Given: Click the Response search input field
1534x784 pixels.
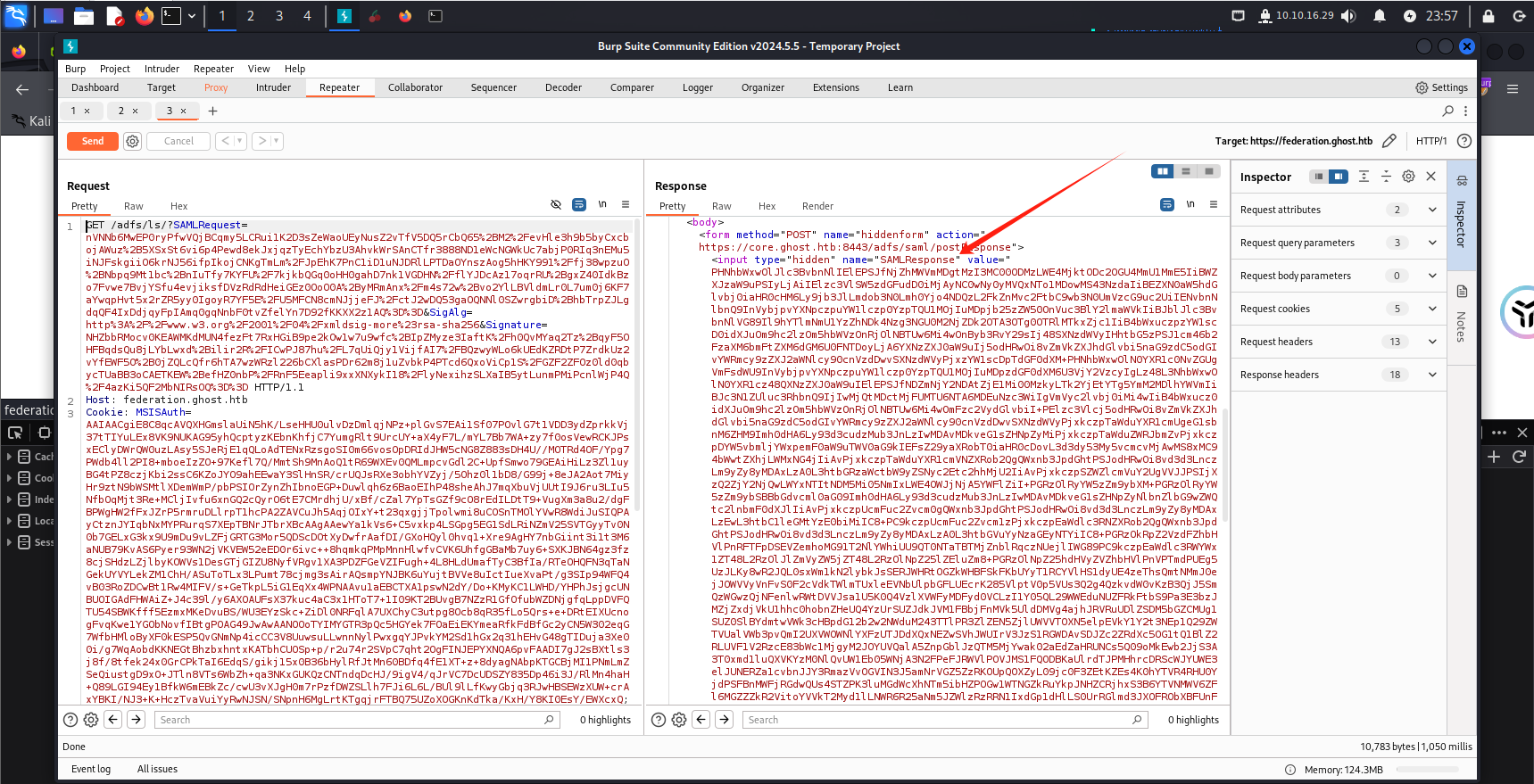Looking at the screenshot, I should pyautogui.click(x=937, y=720).
